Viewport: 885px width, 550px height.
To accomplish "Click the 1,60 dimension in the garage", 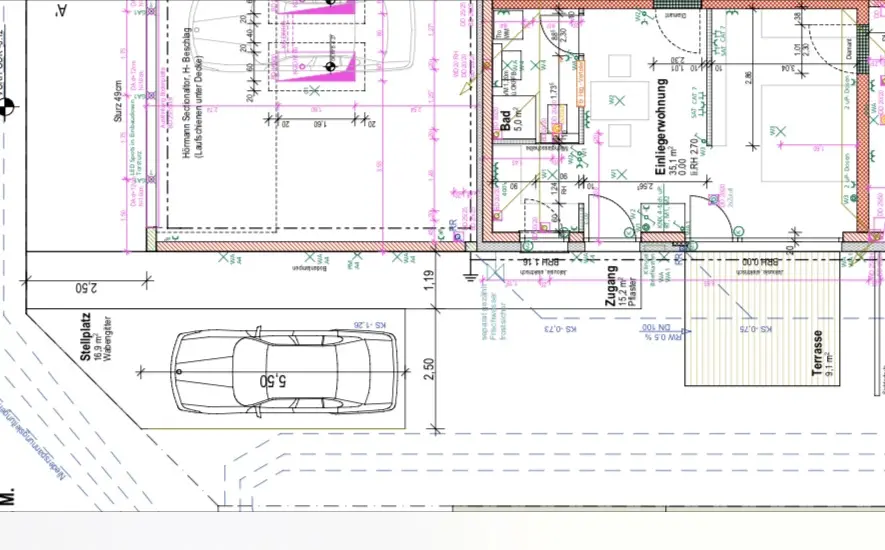I will click(316, 126).
